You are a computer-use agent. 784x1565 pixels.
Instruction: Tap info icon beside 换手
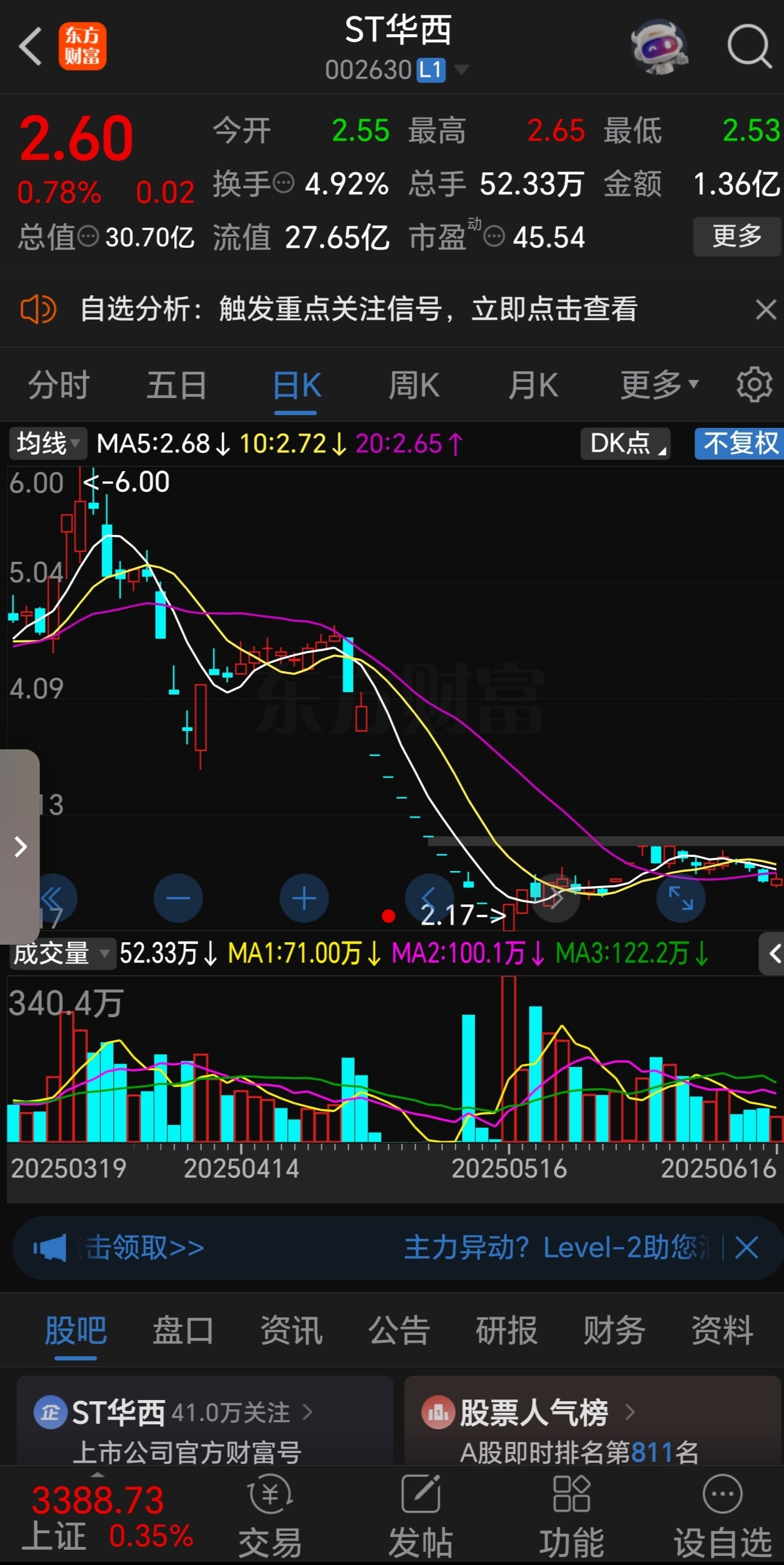click(283, 183)
